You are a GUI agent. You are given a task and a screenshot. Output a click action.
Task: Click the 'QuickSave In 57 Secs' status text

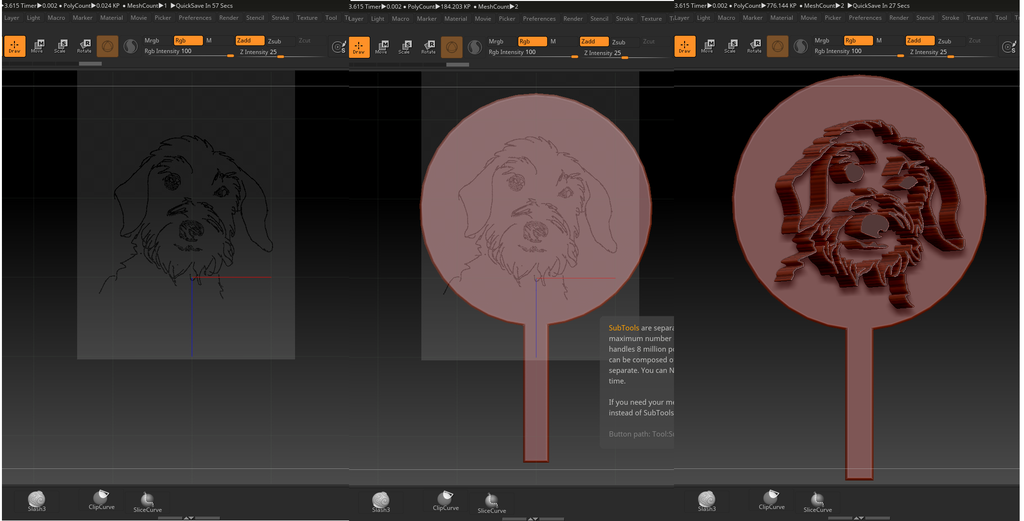click(204, 5)
